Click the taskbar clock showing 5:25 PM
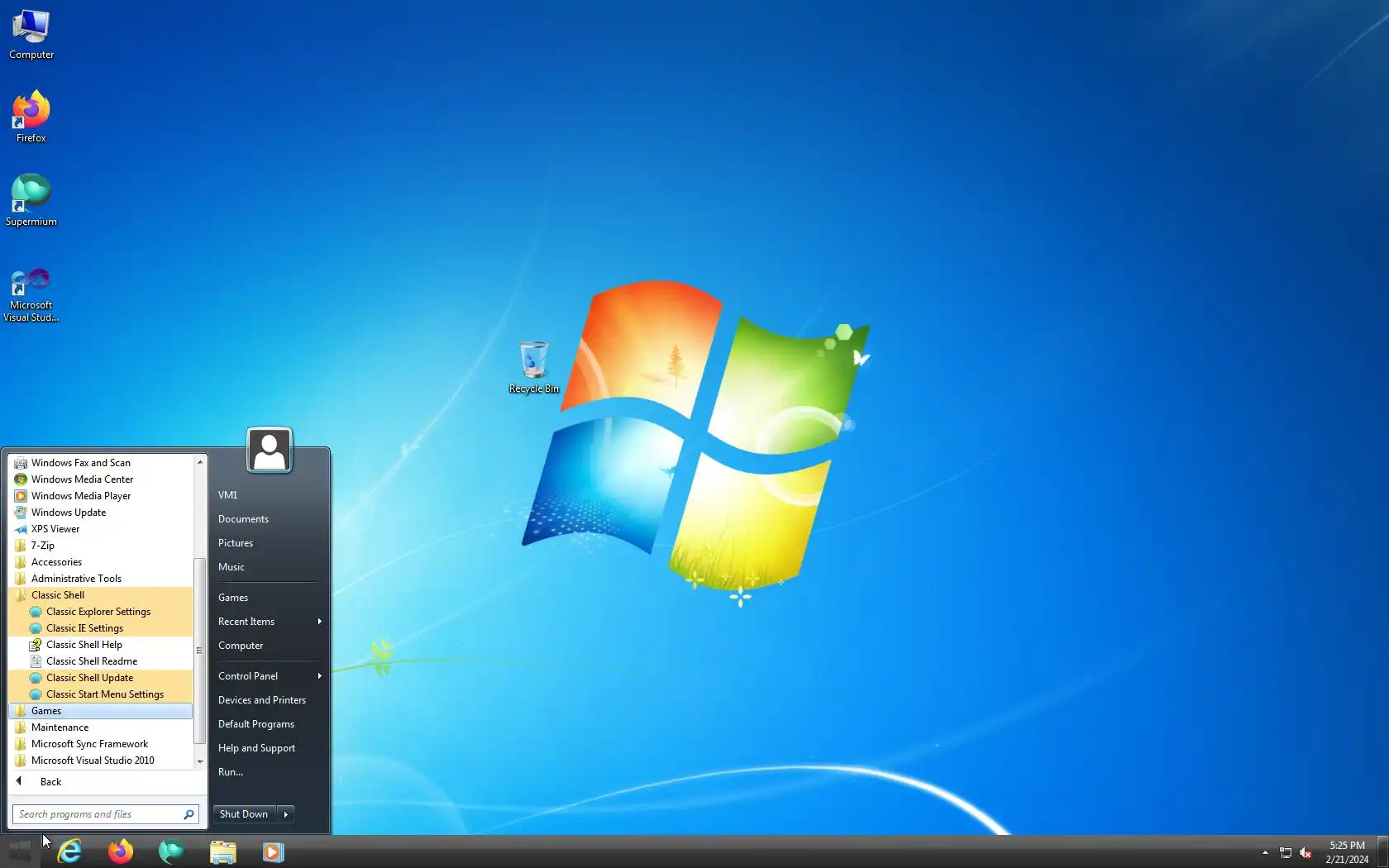Screen dimensions: 1389x868 coord(1347,852)
